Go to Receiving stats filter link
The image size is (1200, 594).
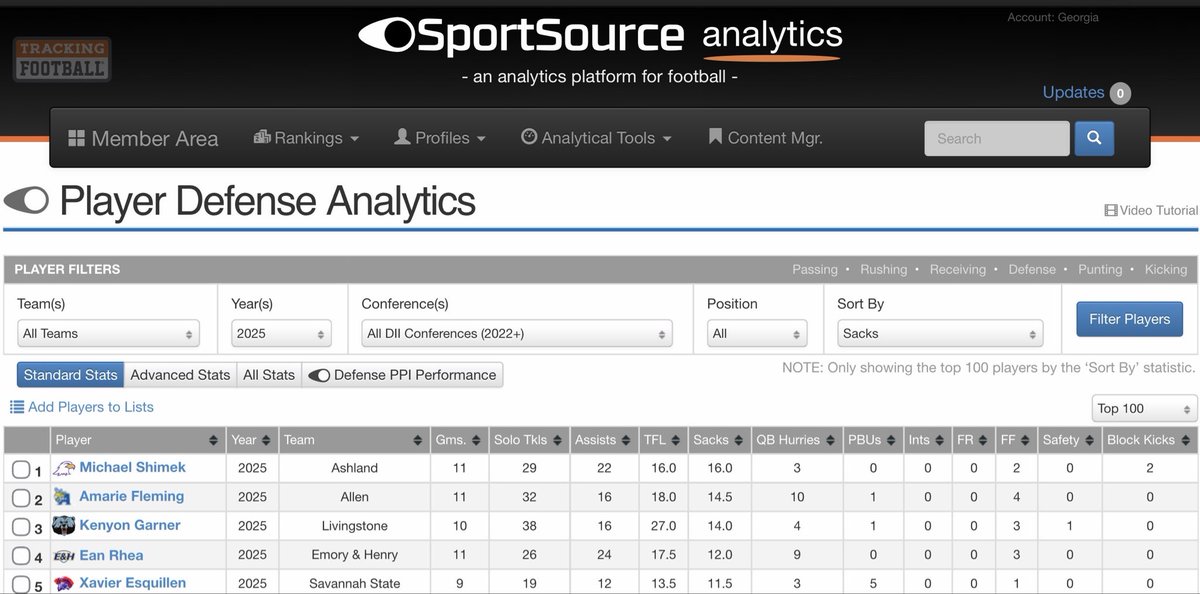coord(958,269)
